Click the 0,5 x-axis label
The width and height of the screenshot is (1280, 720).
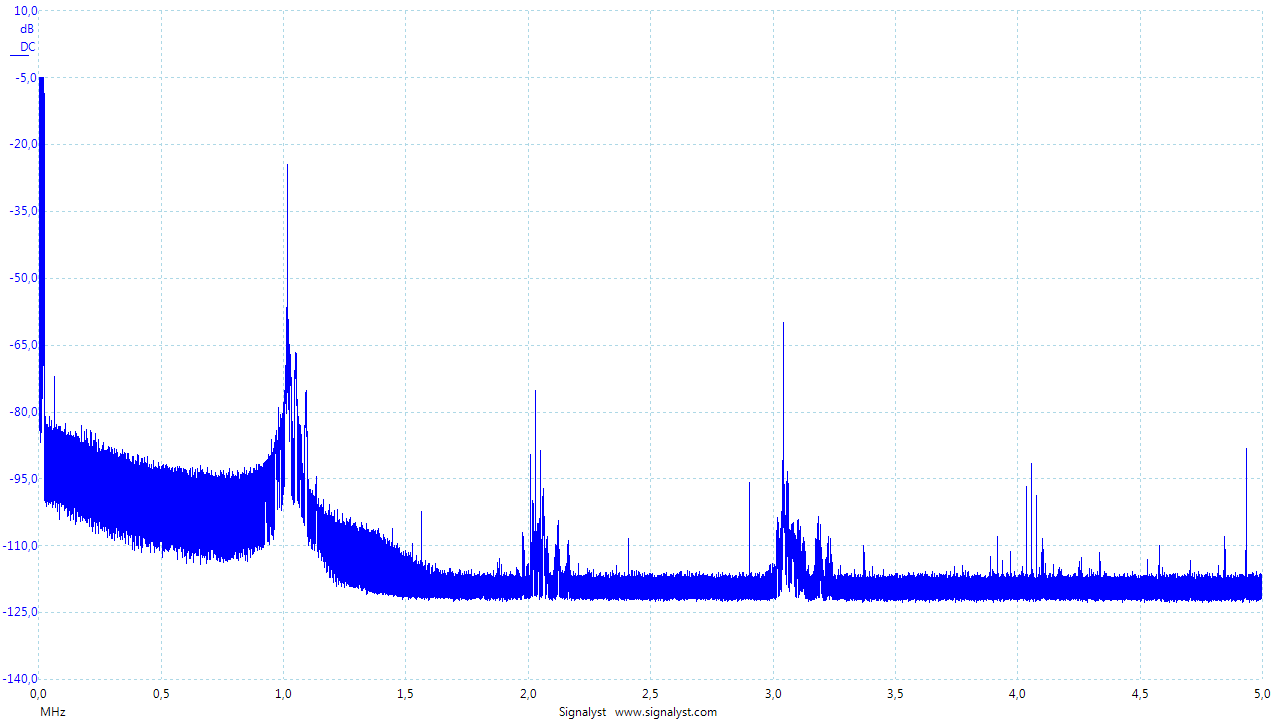coord(161,693)
